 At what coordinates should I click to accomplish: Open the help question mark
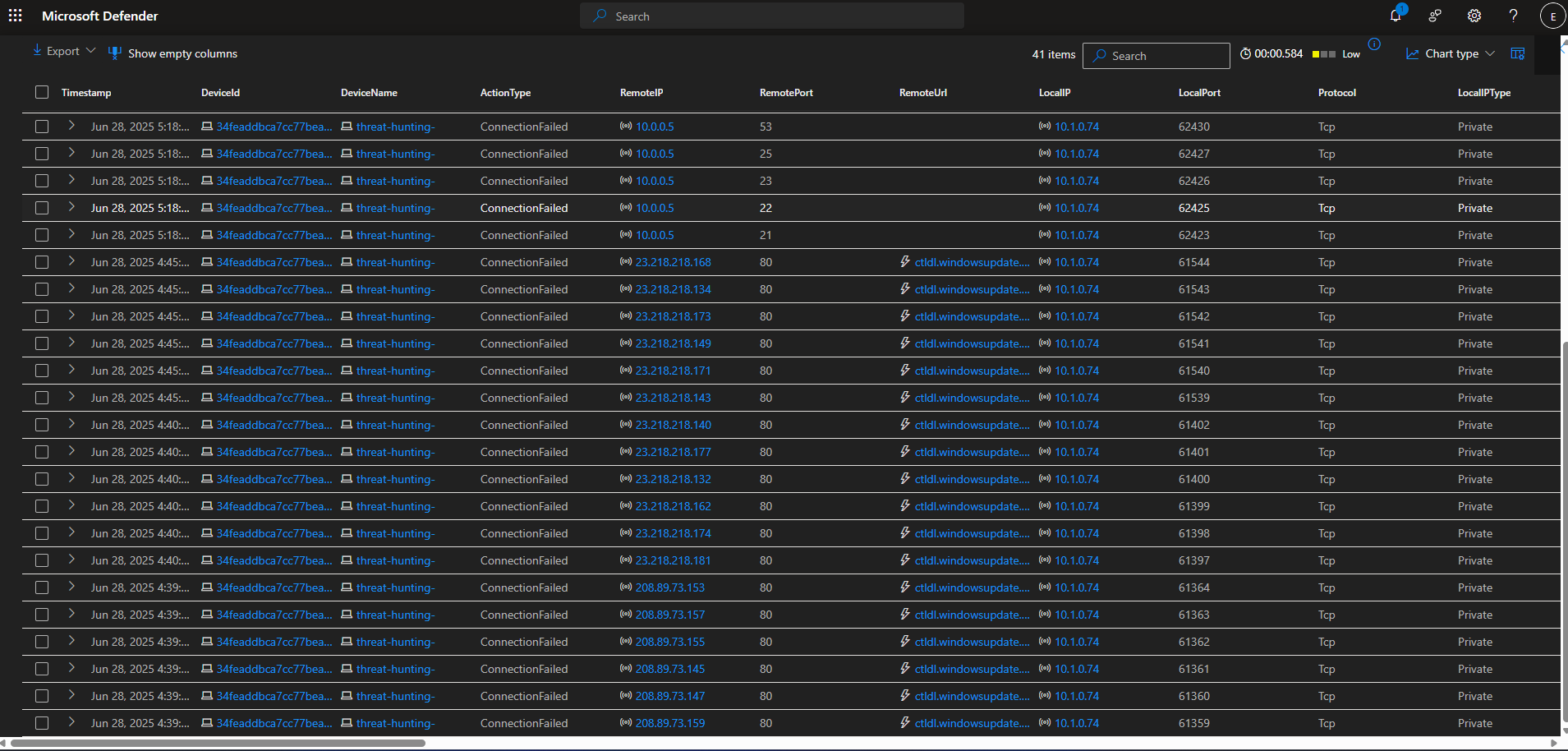point(1513,16)
